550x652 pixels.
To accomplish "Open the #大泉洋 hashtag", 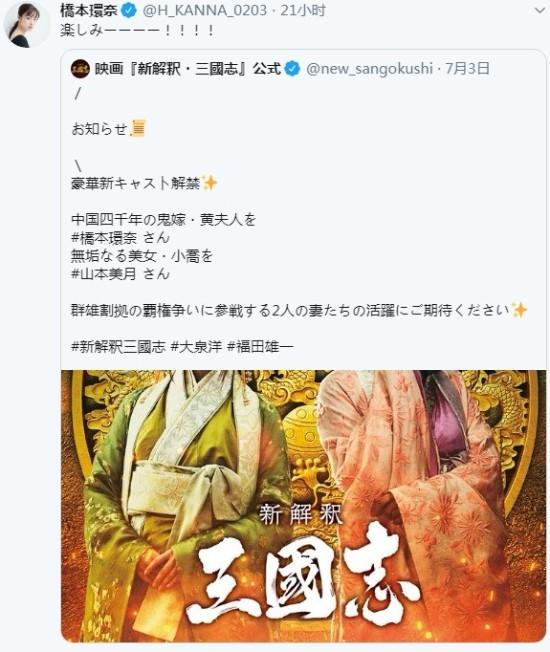I will (197, 347).
